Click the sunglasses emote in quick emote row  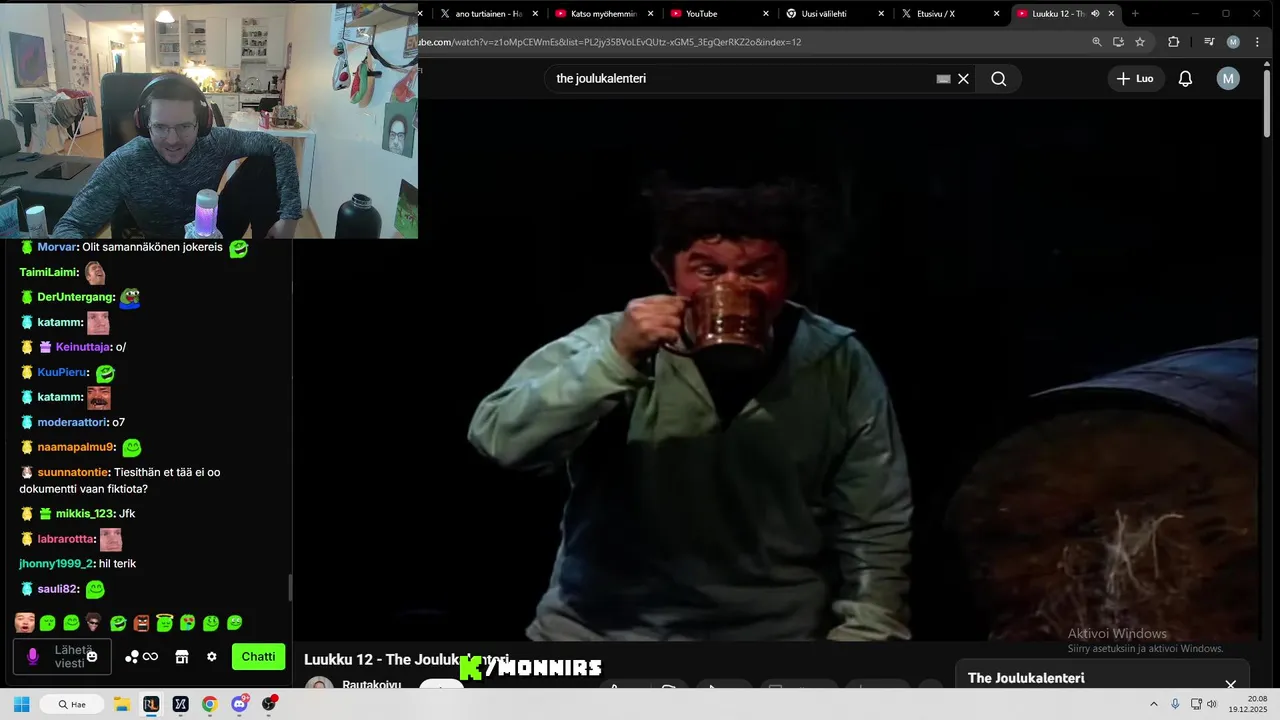tap(94, 623)
